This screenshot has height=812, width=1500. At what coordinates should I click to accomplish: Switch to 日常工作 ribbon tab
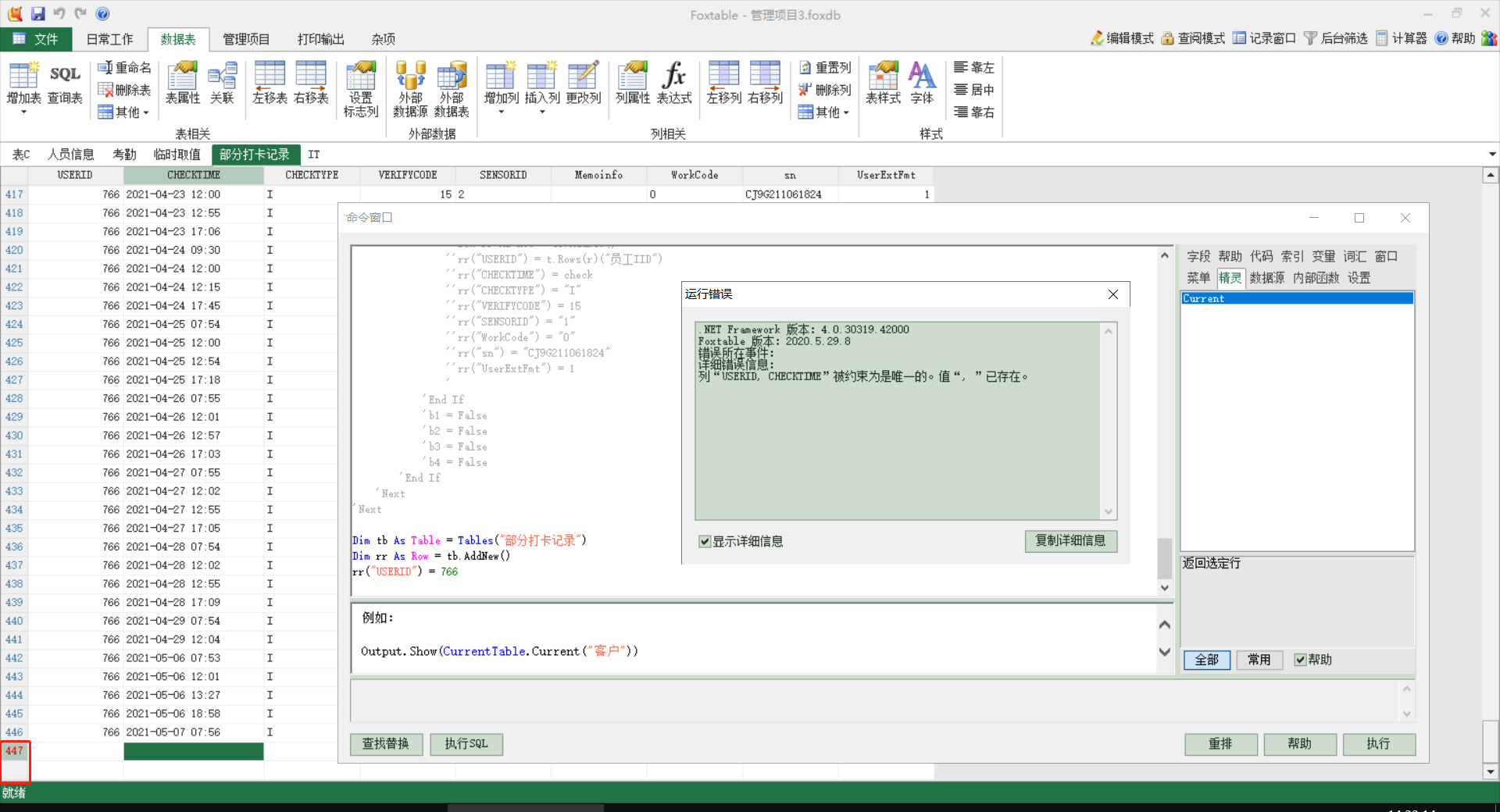[x=109, y=39]
